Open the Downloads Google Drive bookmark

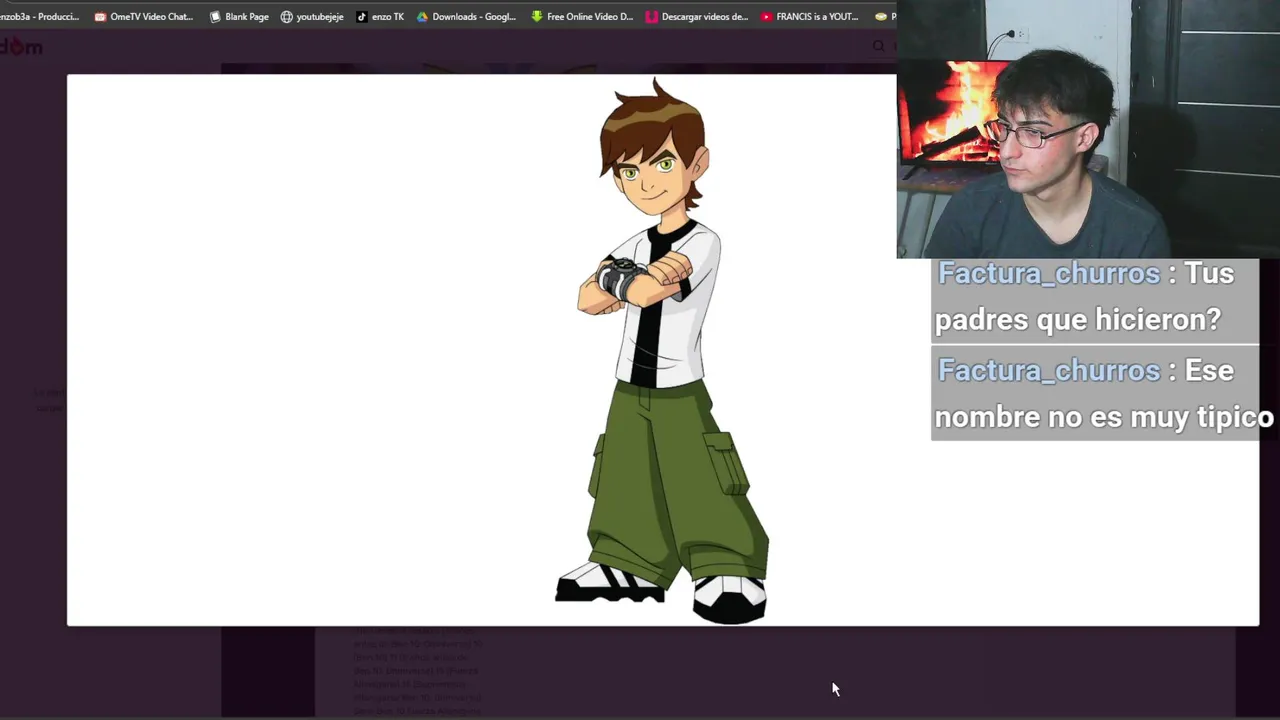coord(466,16)
